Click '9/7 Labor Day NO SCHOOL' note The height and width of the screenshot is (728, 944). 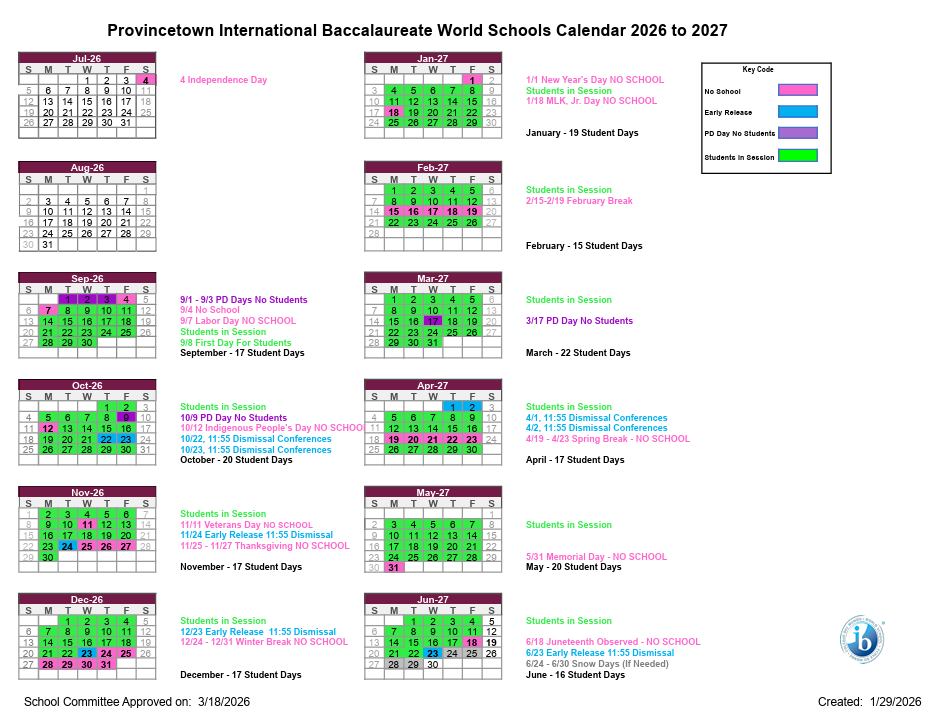tap(238, 320)
